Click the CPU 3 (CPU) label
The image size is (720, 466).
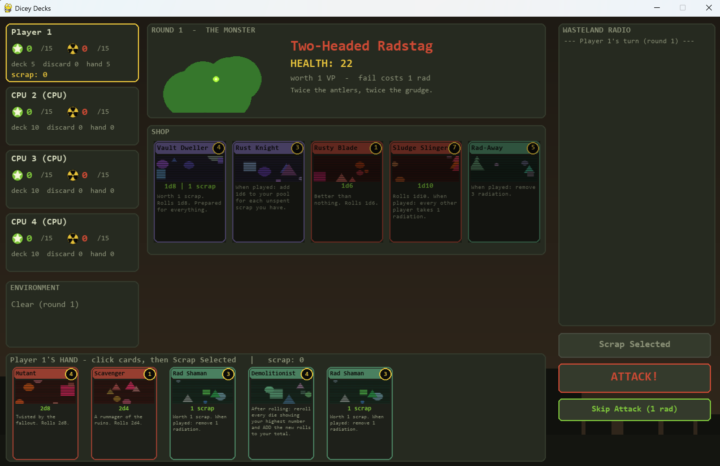click(39, 159)
